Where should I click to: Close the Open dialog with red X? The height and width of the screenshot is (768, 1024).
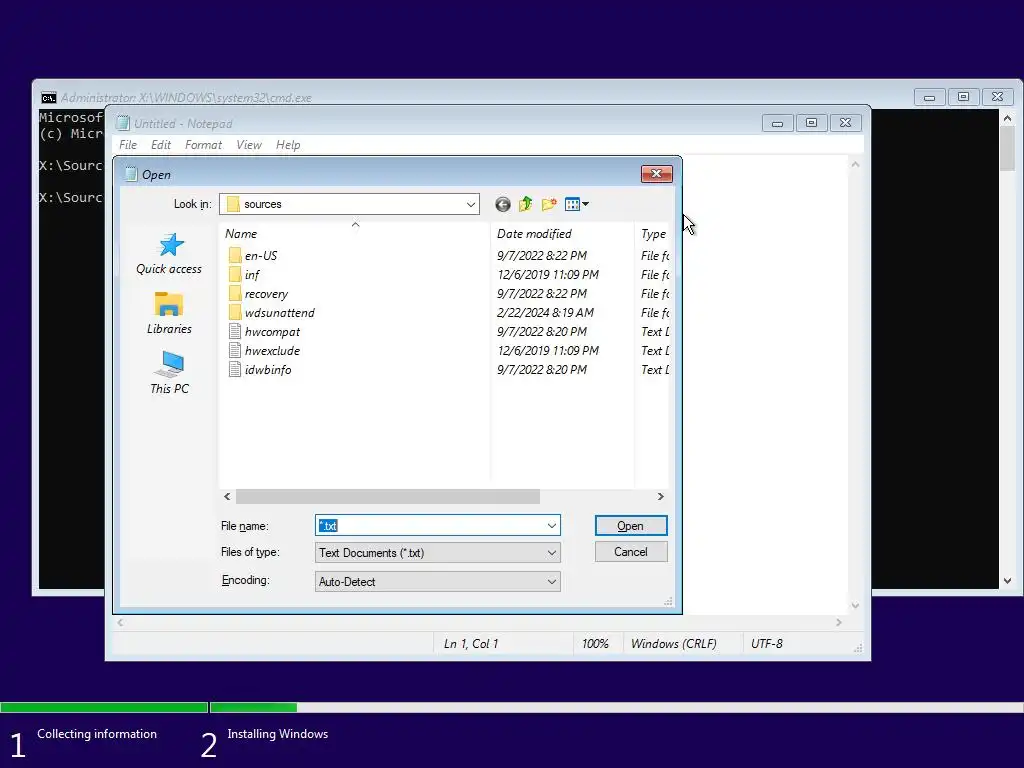click(656, 174)
